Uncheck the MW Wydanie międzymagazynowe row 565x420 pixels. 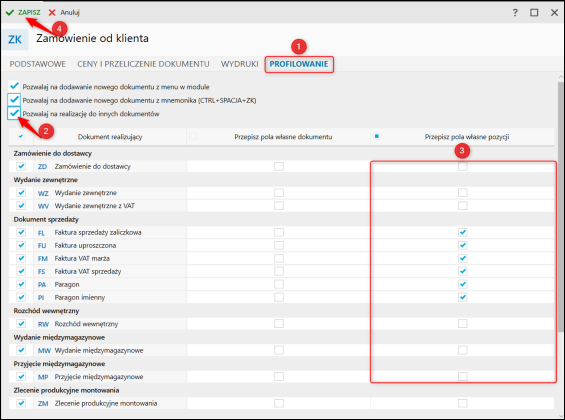(x=21, y=350)
